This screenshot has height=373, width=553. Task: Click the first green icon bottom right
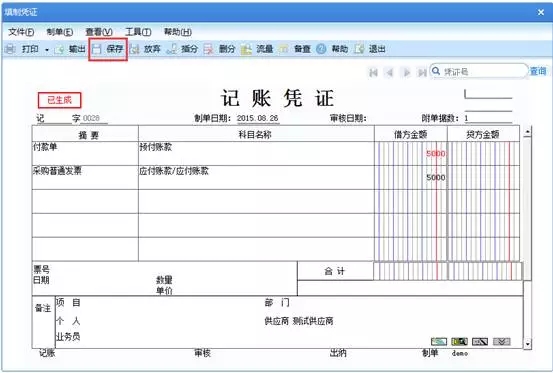tap(439, 341)
